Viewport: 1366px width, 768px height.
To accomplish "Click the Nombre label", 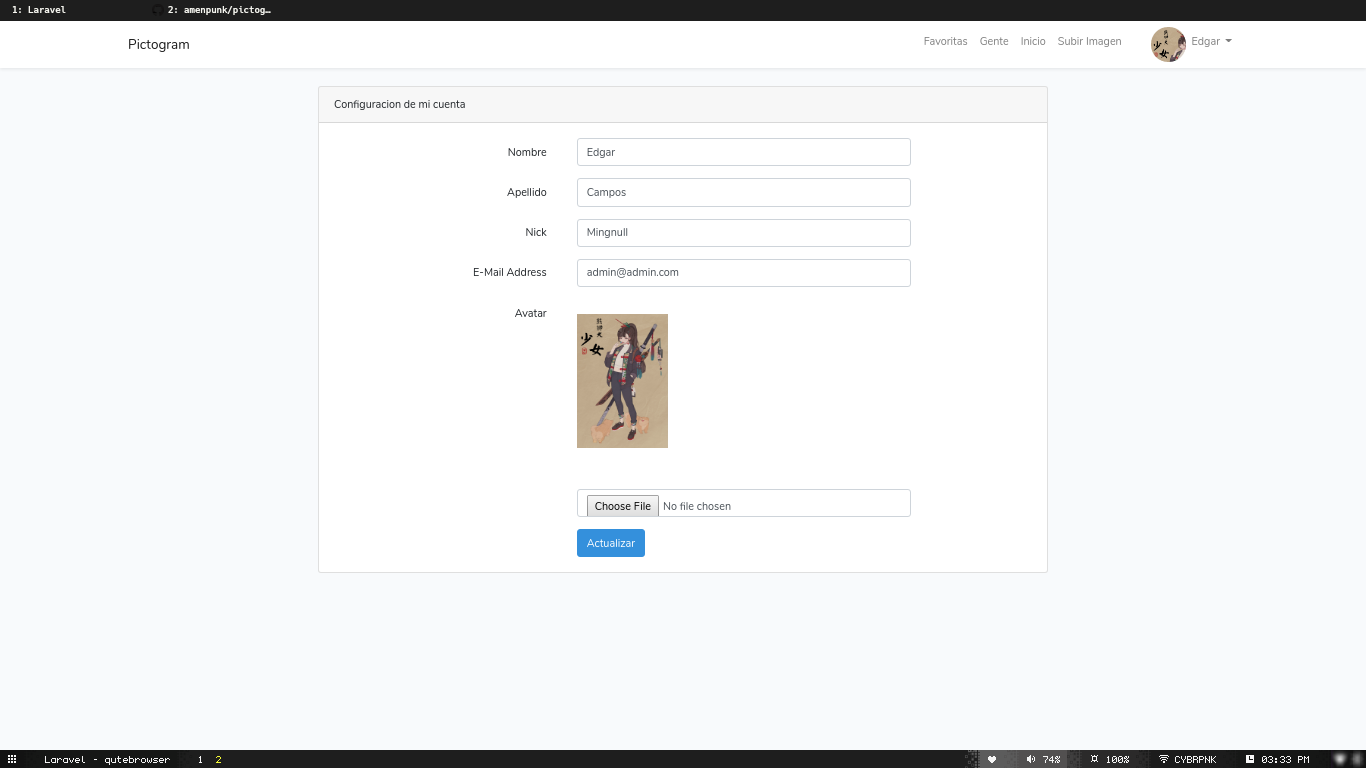I will 527,152.
